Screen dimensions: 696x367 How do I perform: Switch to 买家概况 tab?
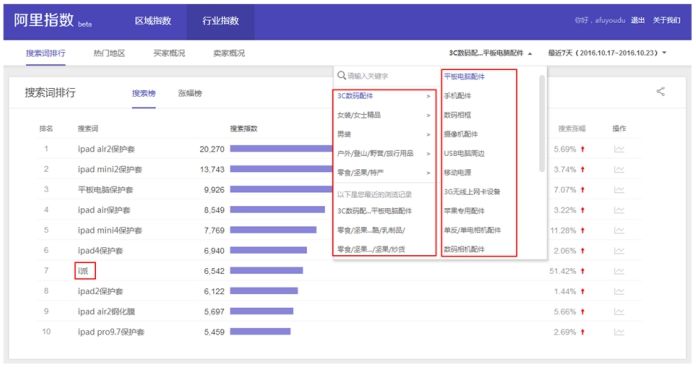point(169,53)
